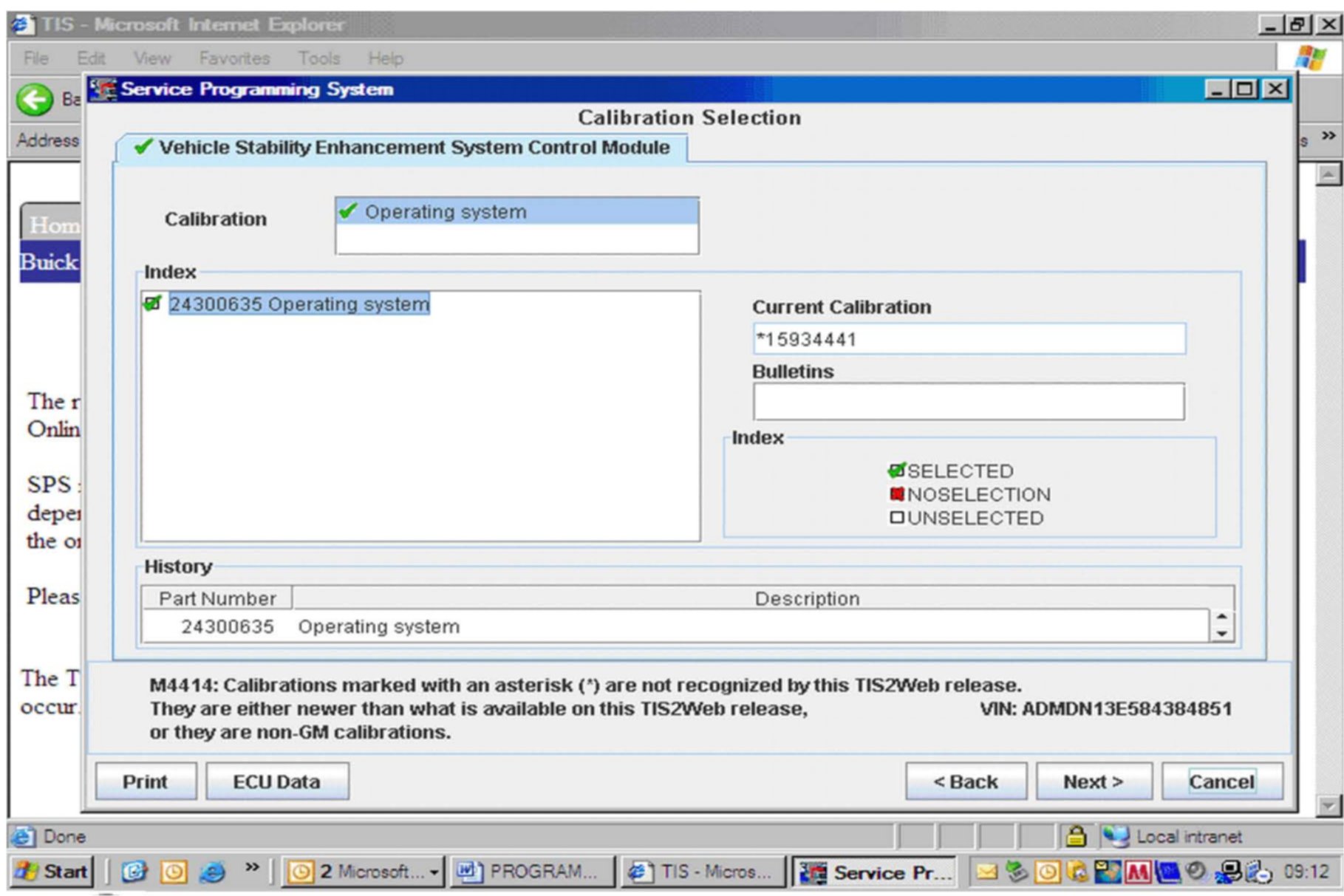Open the Favorites menu
Viewport: 1344px width, 896px height.
coord(233,58)
